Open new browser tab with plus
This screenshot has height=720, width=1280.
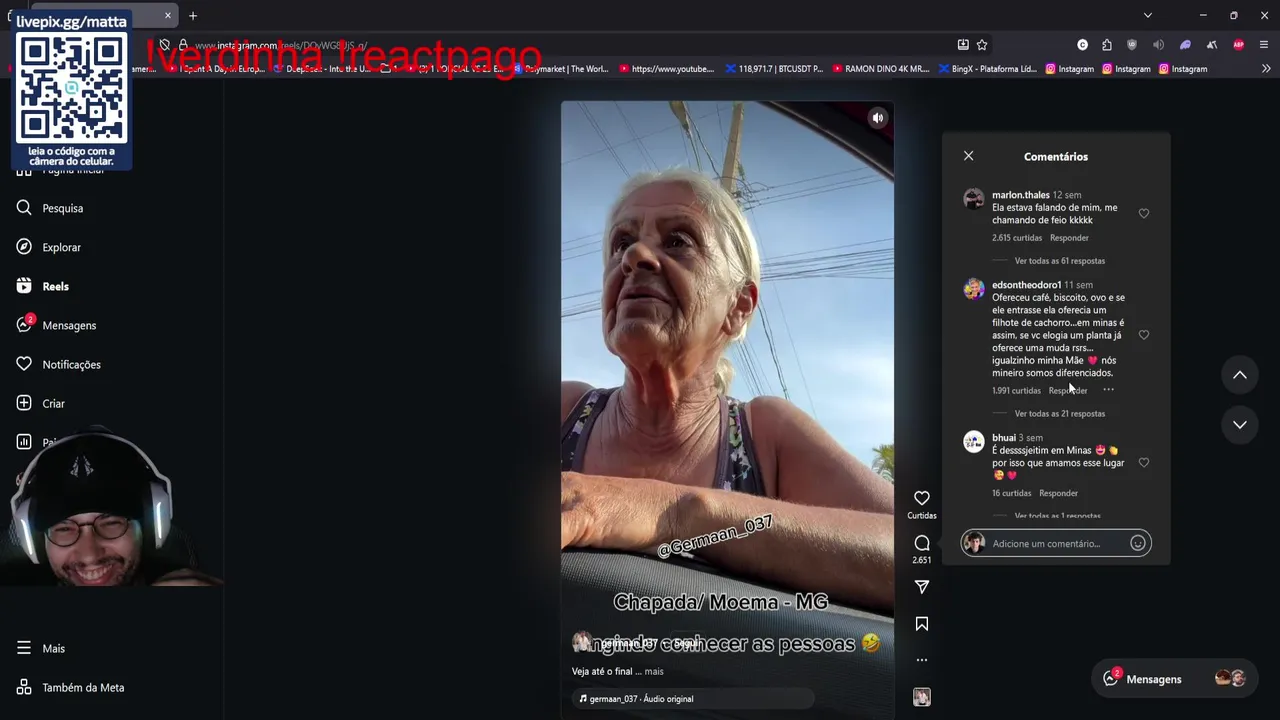click(x=193, y=15)
